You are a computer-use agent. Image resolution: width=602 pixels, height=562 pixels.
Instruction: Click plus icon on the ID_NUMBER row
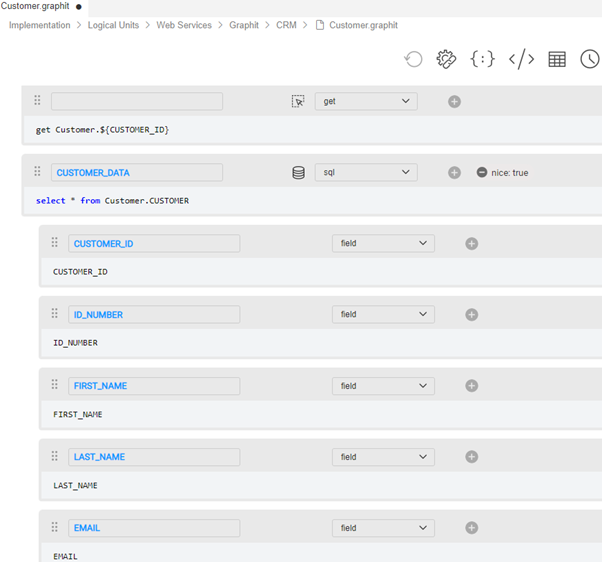[x=472, y=315]
